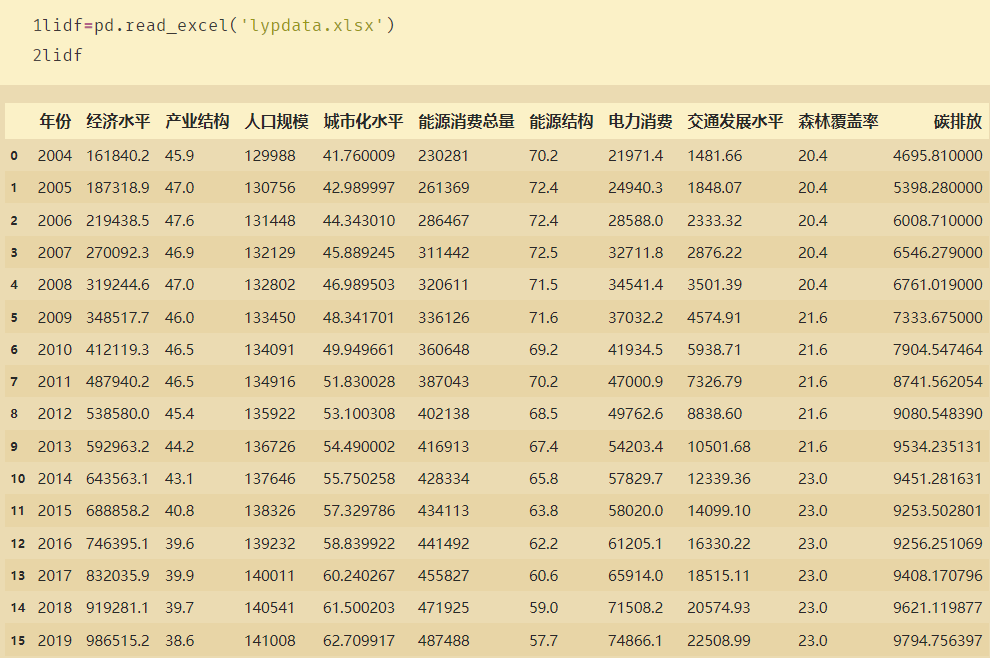The height and width of the screenshot is (658, 990).
Task: Click year cell 2015
Action: pos(55,511)
